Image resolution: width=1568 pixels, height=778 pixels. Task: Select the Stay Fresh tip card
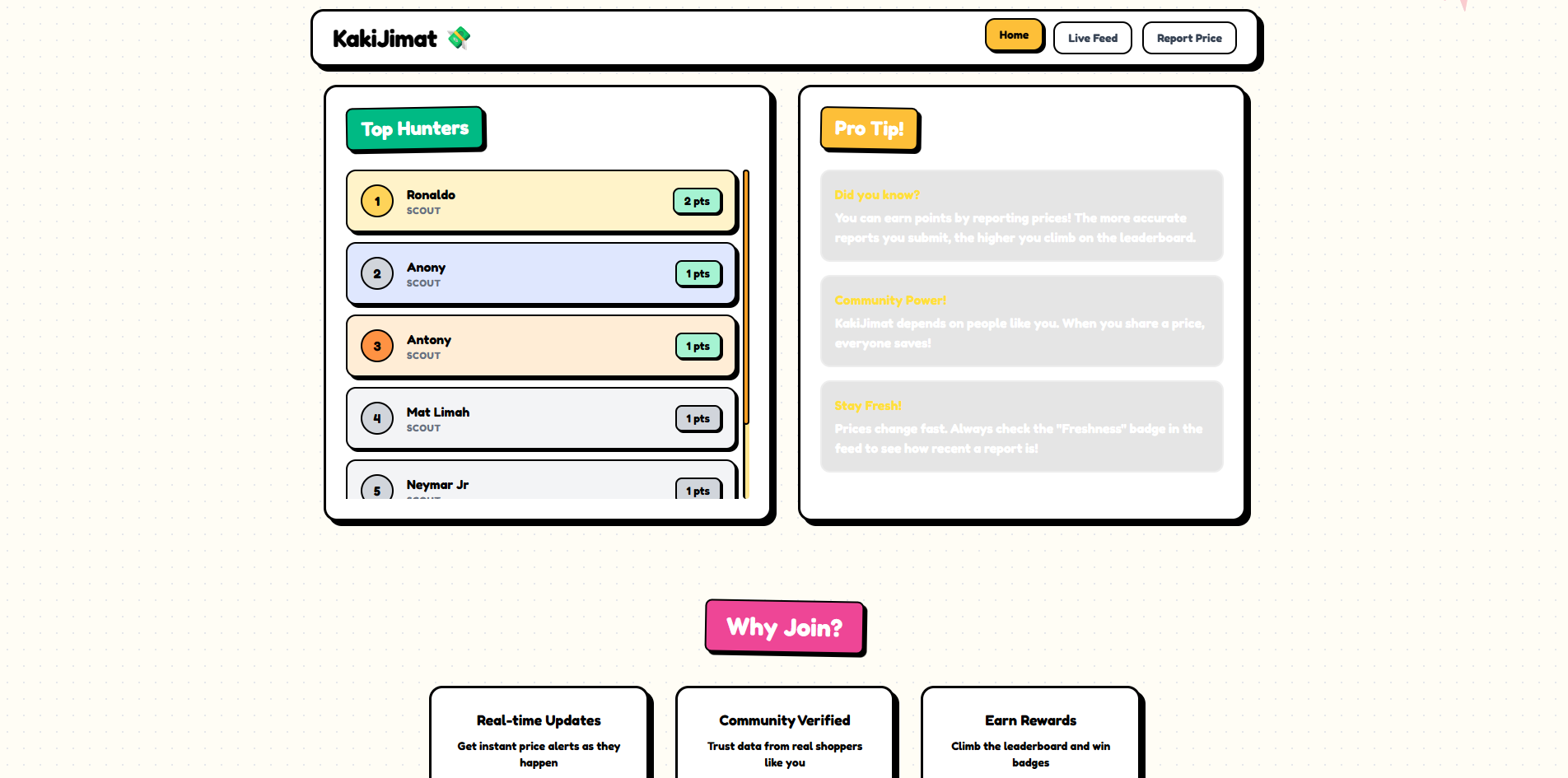1021,426
